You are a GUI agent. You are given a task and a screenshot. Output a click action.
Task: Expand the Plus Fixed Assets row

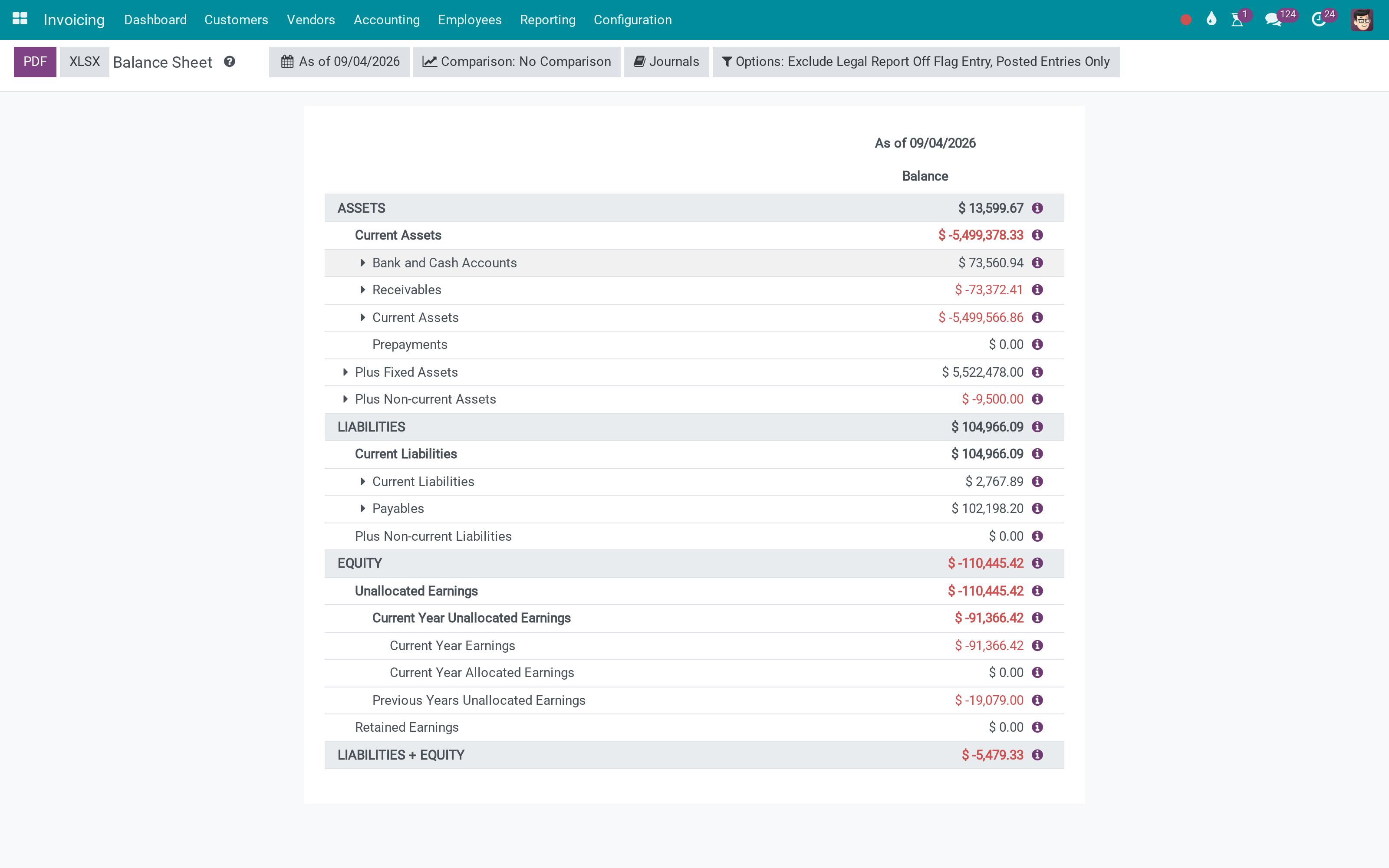(x=345, y=372)
